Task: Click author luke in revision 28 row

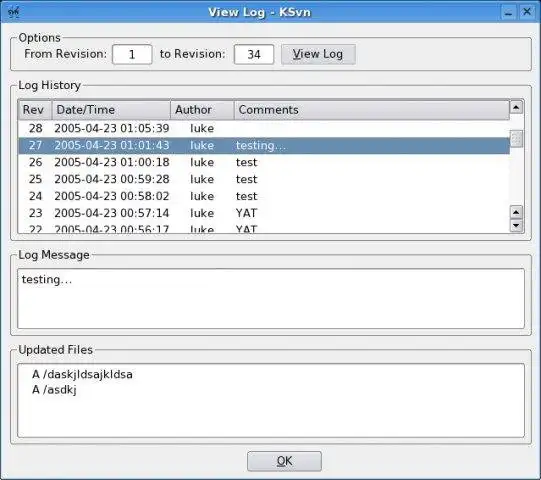Action: point(202,128)
